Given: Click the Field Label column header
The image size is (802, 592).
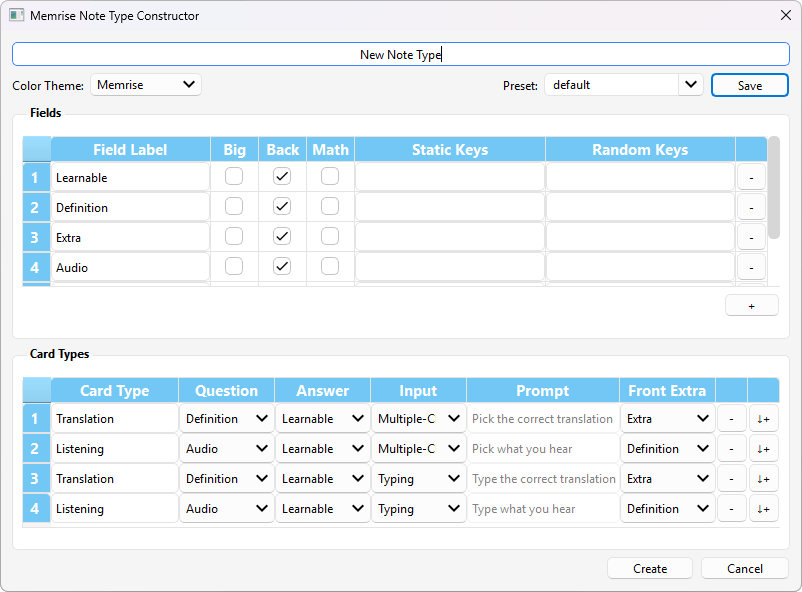Looking at the screenshot, I should (130, 149).
